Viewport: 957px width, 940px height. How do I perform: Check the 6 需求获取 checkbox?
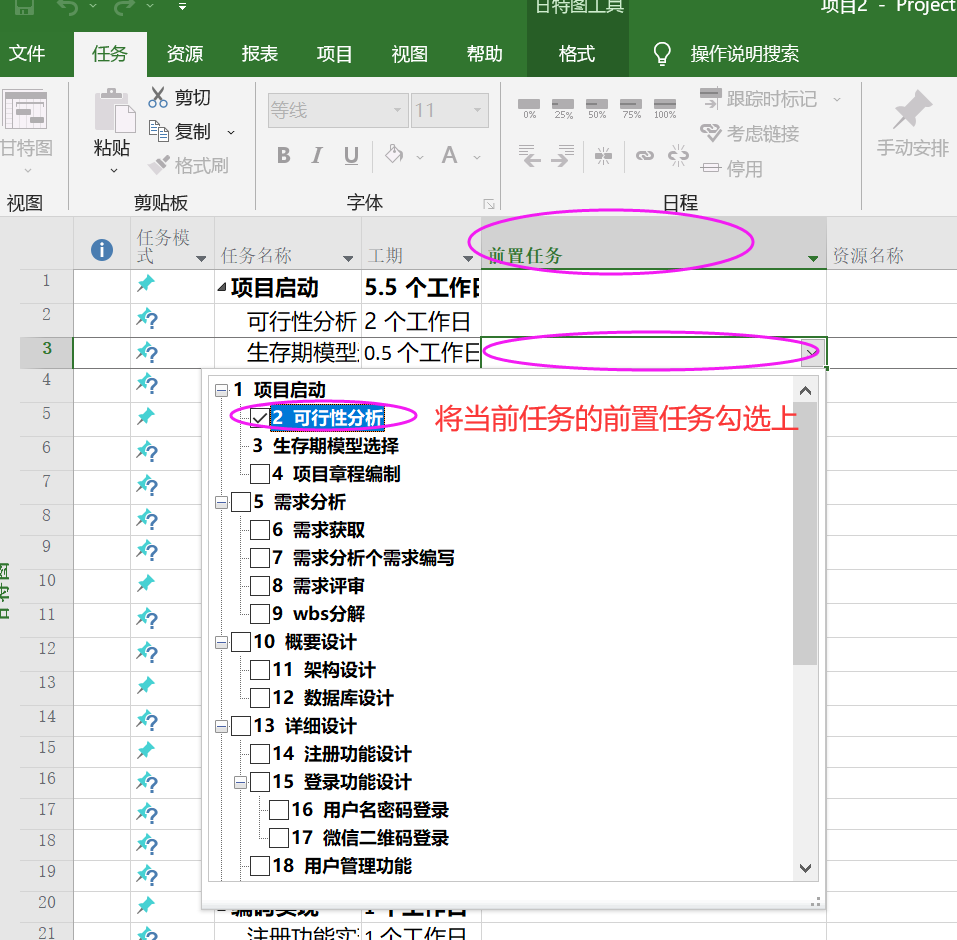tap(260, 530)
